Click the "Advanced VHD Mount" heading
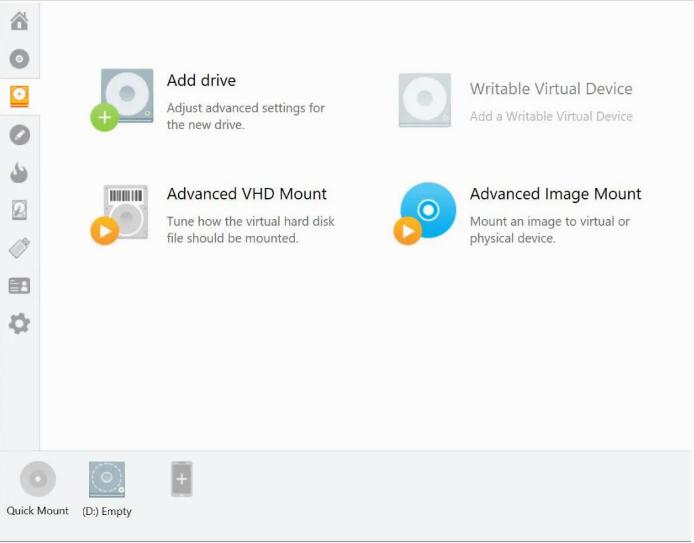Image resolution: width=694 pixels, height=543 pixels. click(x=246, y=194)
